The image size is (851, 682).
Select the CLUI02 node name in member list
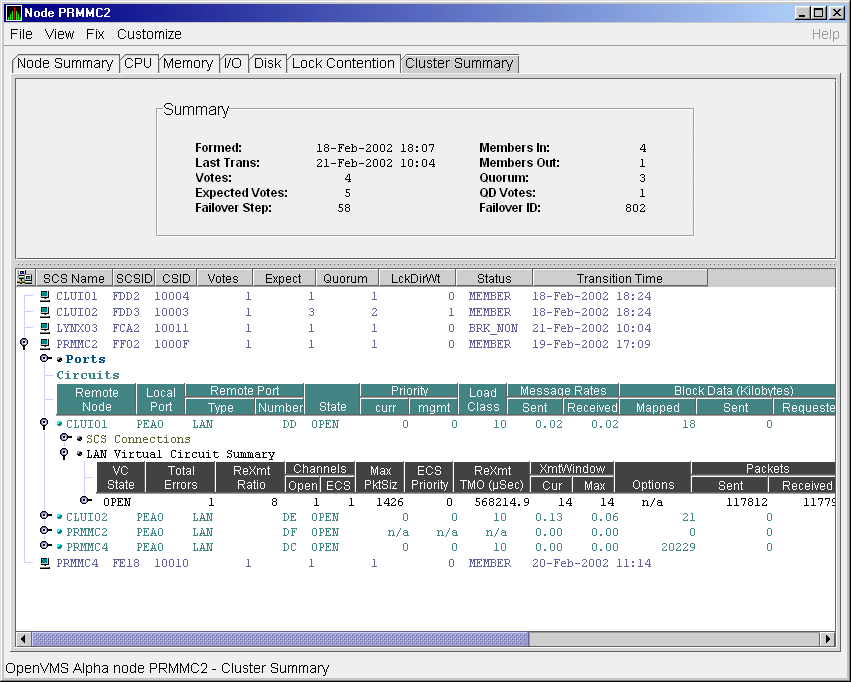click(x=77, y=312)
